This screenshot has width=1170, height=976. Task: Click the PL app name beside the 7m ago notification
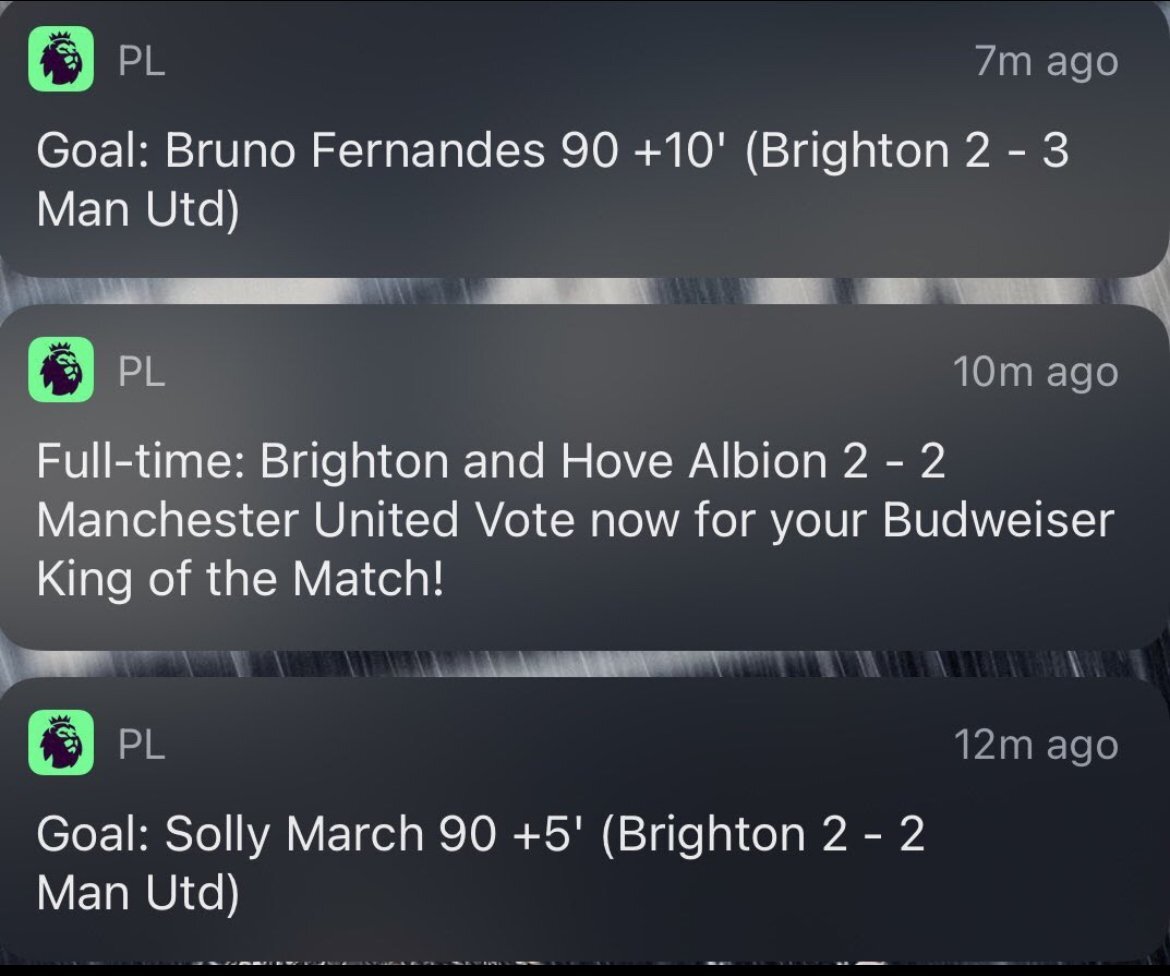coord(141,62)
